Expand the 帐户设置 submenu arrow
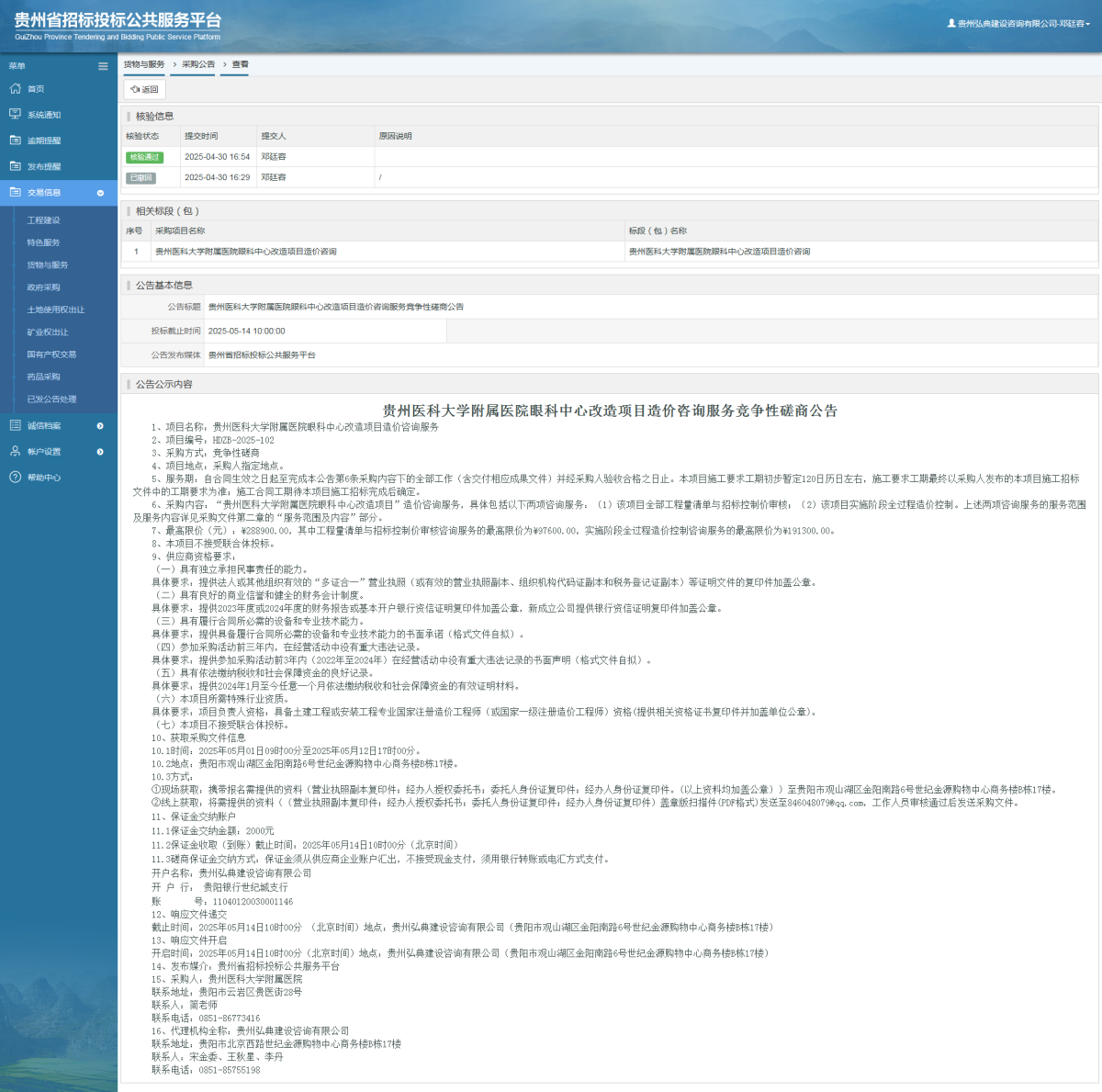The width and height of the screenshot is (1102, 1092). (100, 452)
